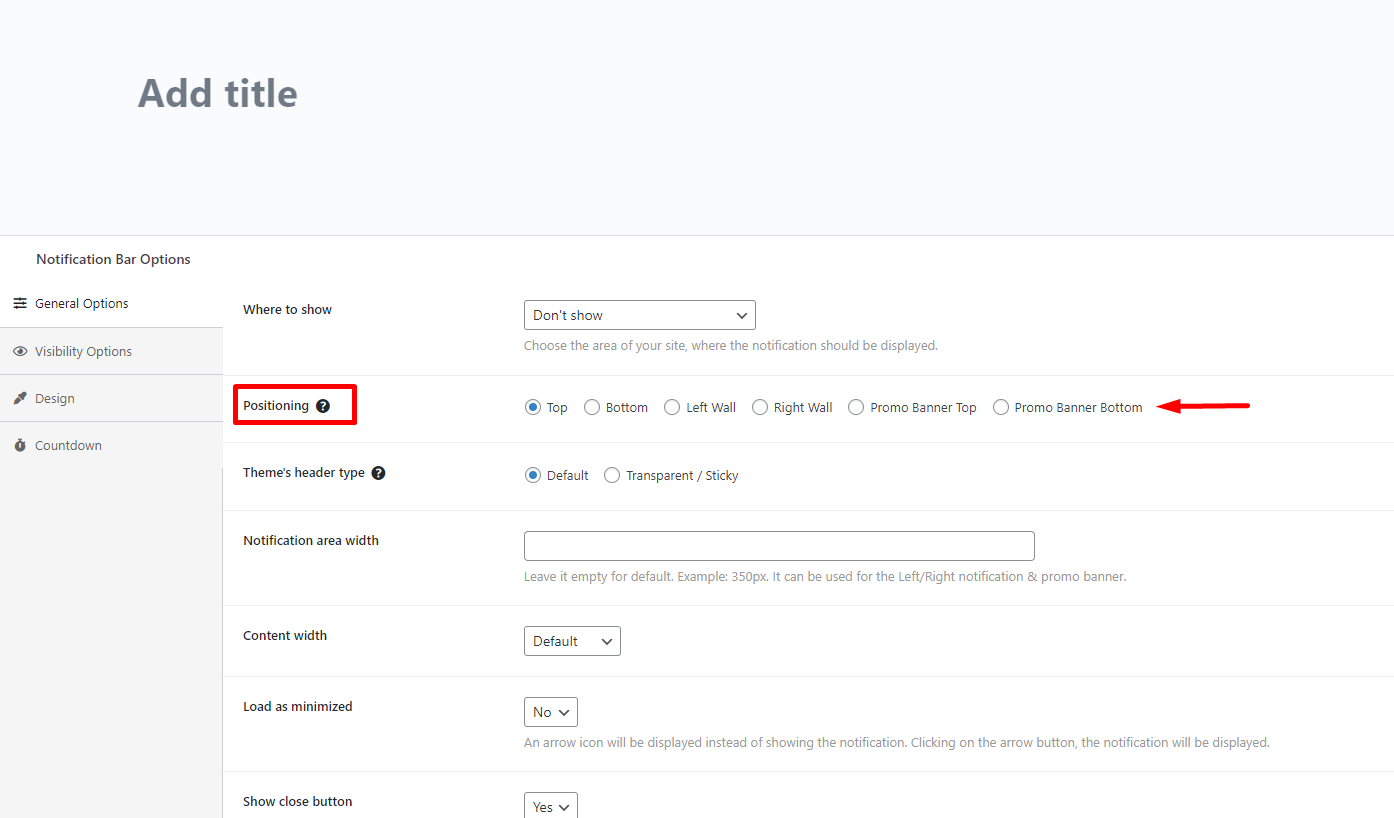Select Promo Banner Bottom radio option
1394x818 pixels.
coord(1001,407)
